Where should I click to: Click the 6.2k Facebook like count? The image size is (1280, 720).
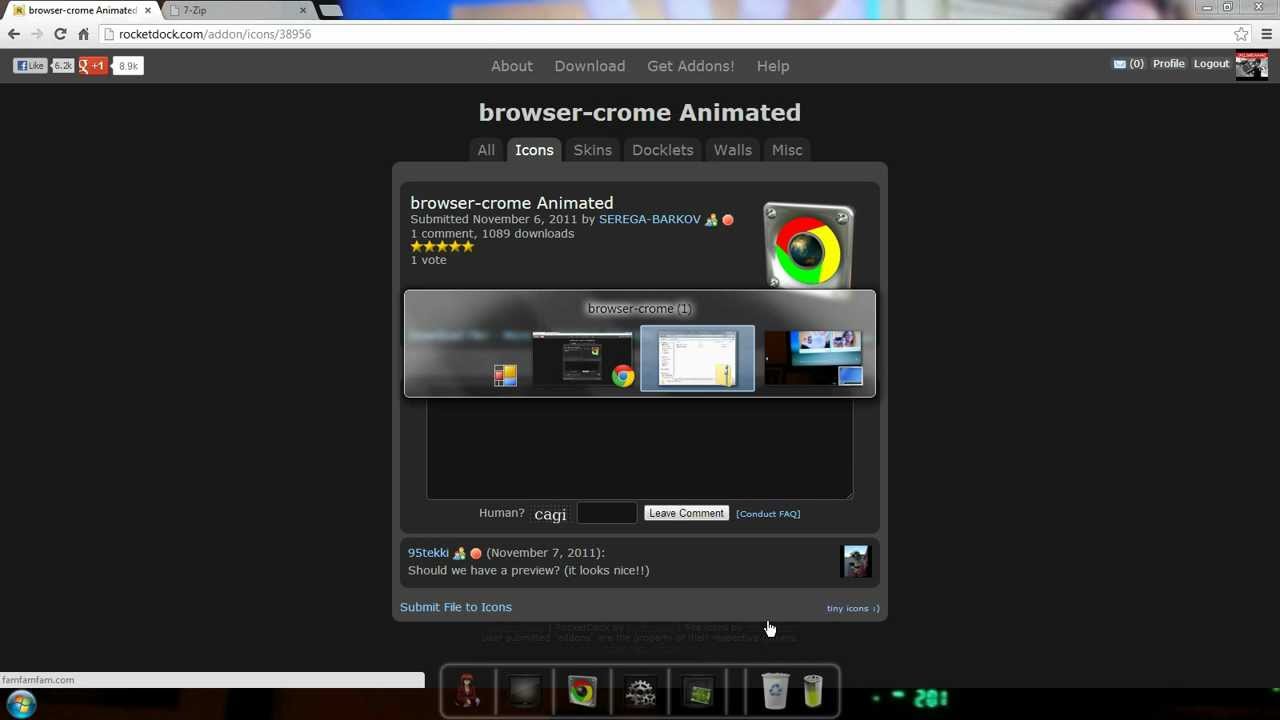pyautogui.click(x=63, y=66)
